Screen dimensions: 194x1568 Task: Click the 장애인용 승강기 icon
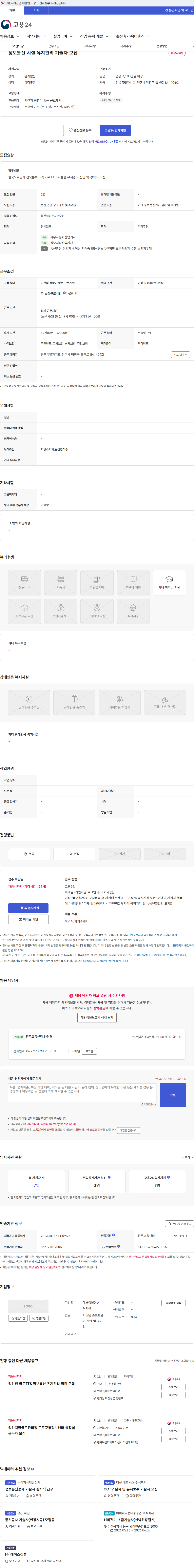(x=74, y=702)
